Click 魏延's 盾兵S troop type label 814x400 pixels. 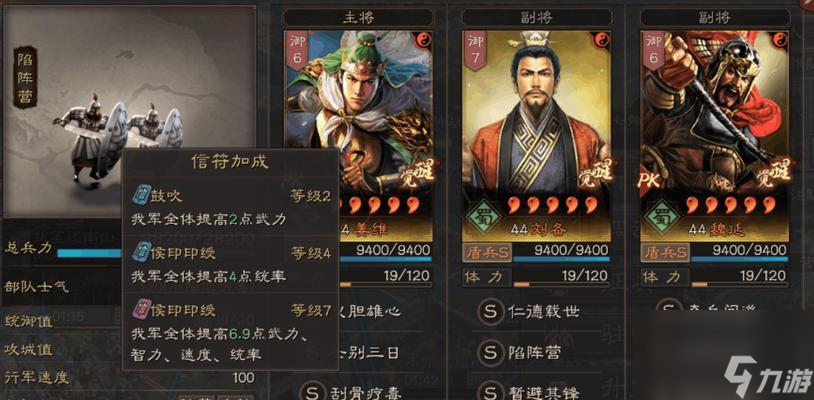coord(665,253)
